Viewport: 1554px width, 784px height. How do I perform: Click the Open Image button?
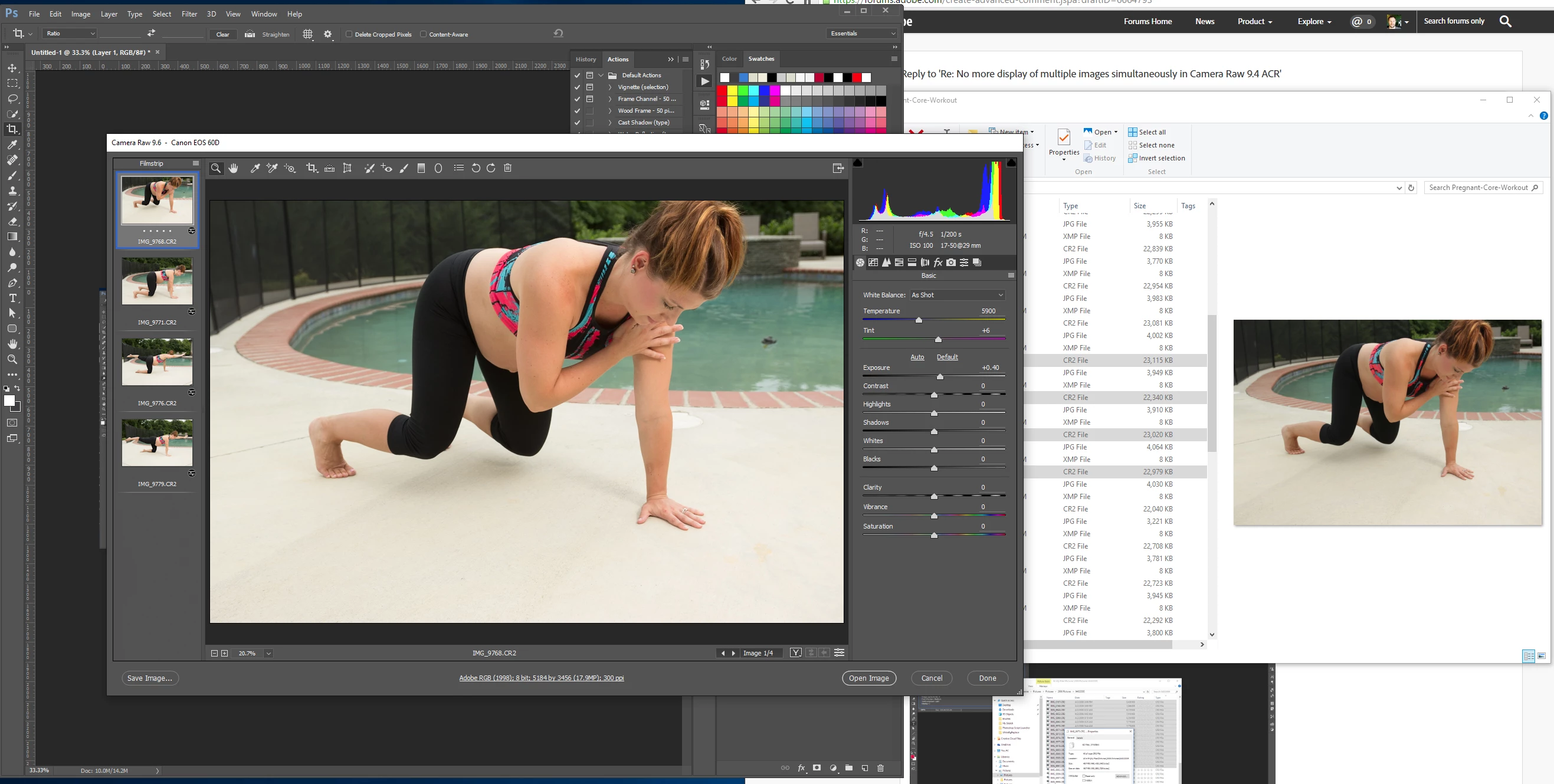point(868,678)
